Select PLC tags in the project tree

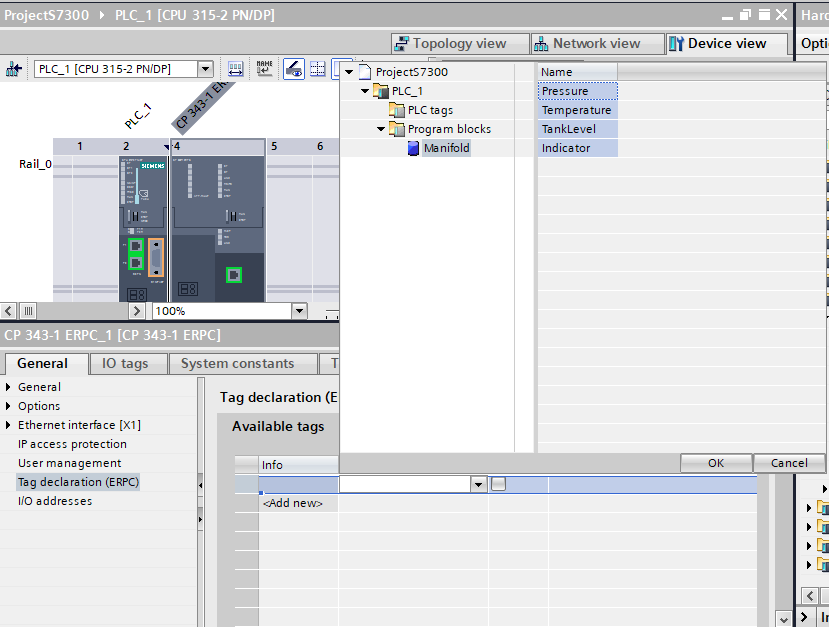pyautogui.click(x=430, y=110)
